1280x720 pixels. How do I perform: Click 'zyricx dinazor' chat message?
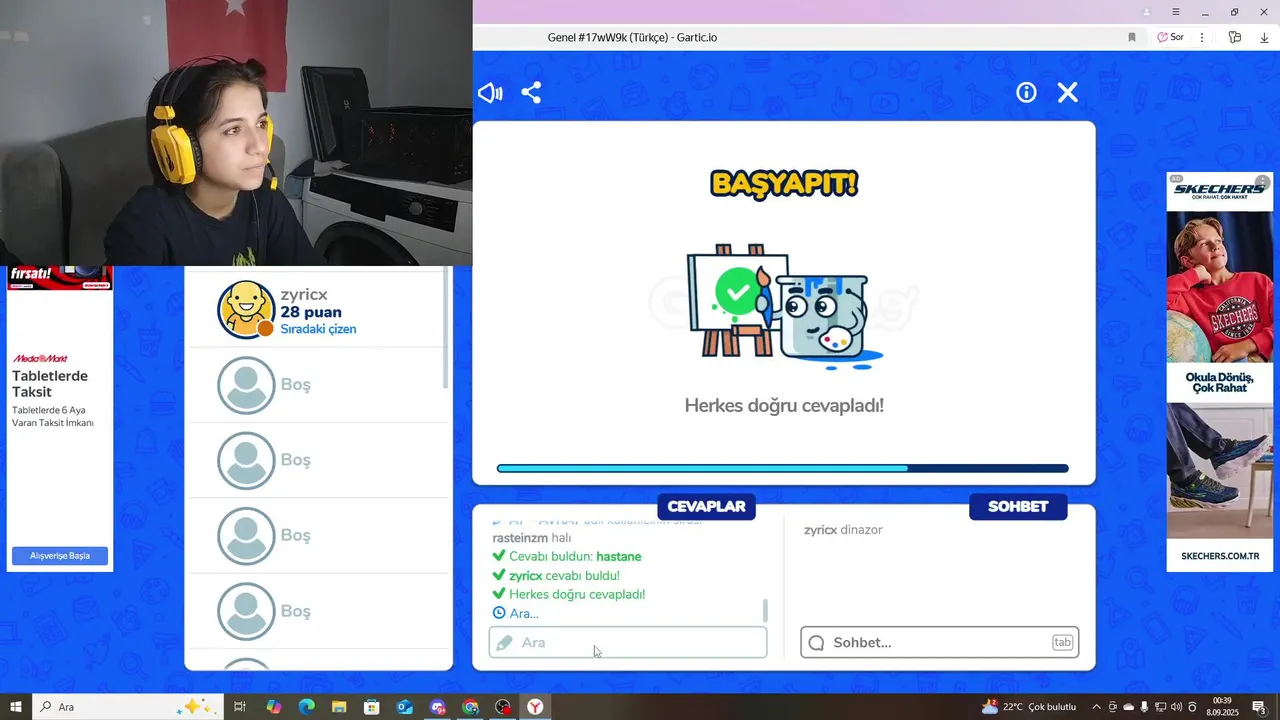point(843,530)
